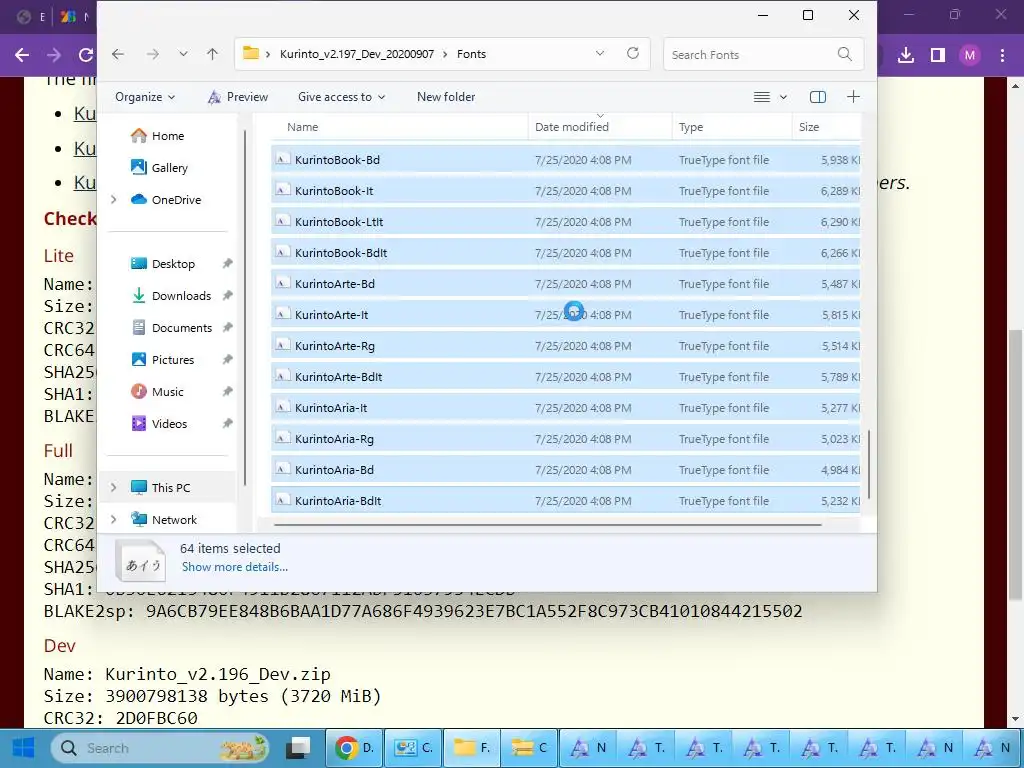1024x768 pixels.
Task: Open Pictures quick access folder
Action: pos(172,360)
